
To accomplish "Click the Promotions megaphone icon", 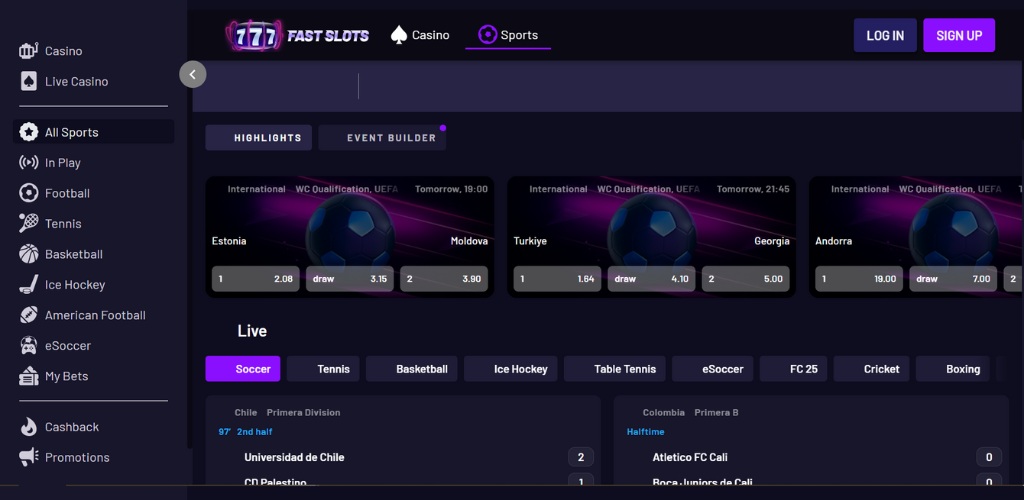I will pos(28,457).
